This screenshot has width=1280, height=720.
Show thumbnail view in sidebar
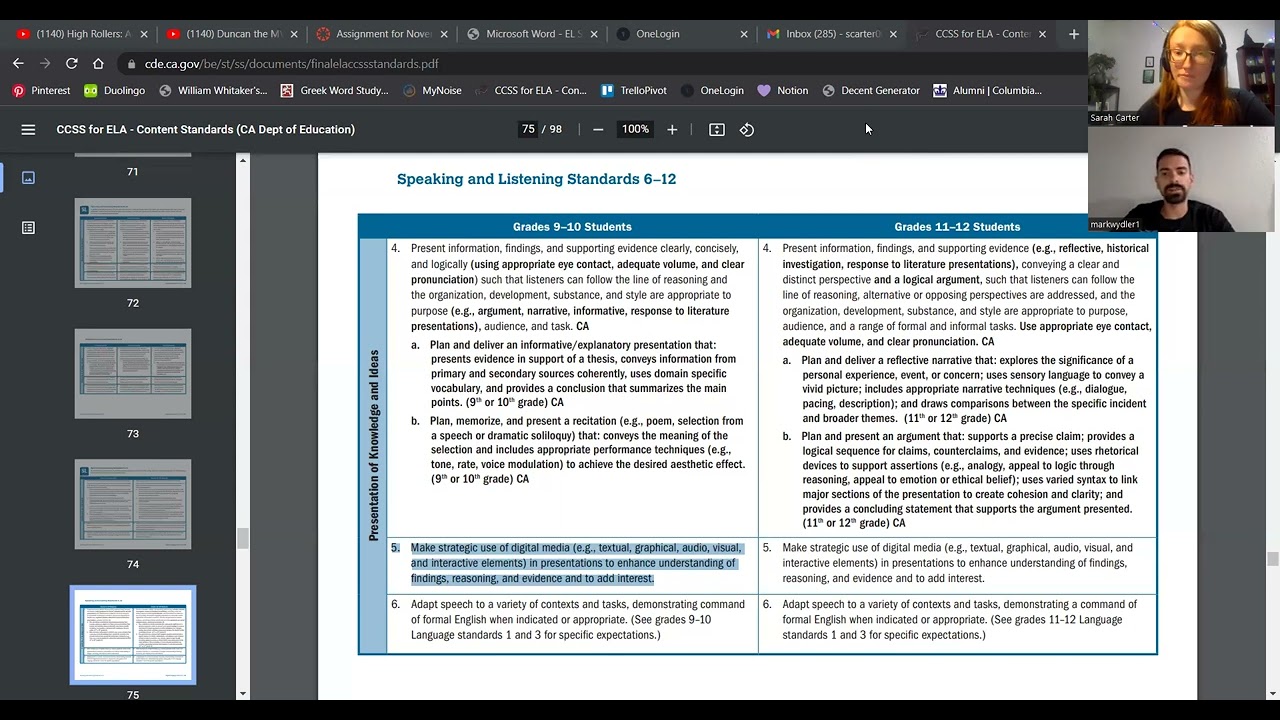(x=28, y=177)
